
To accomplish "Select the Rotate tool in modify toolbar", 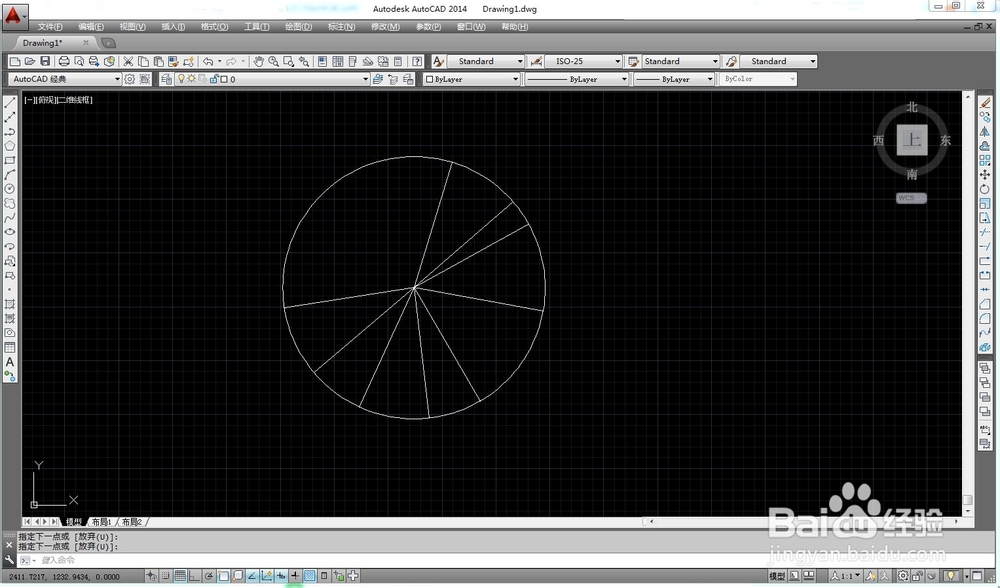I will tap(985, 189).
